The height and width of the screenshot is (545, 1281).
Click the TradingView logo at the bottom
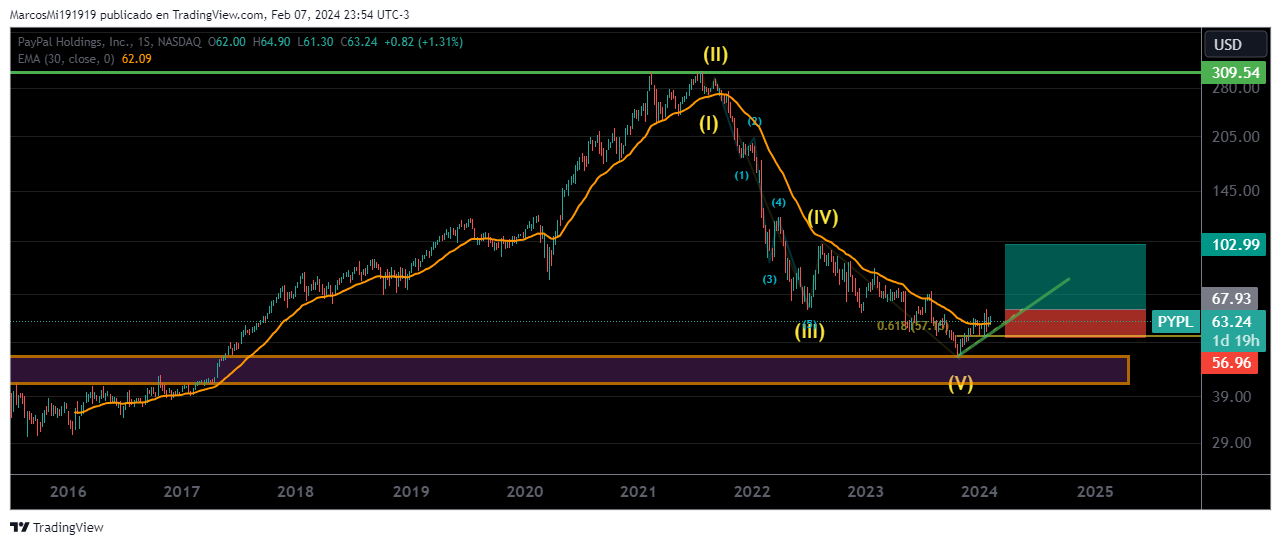(56, 527)
